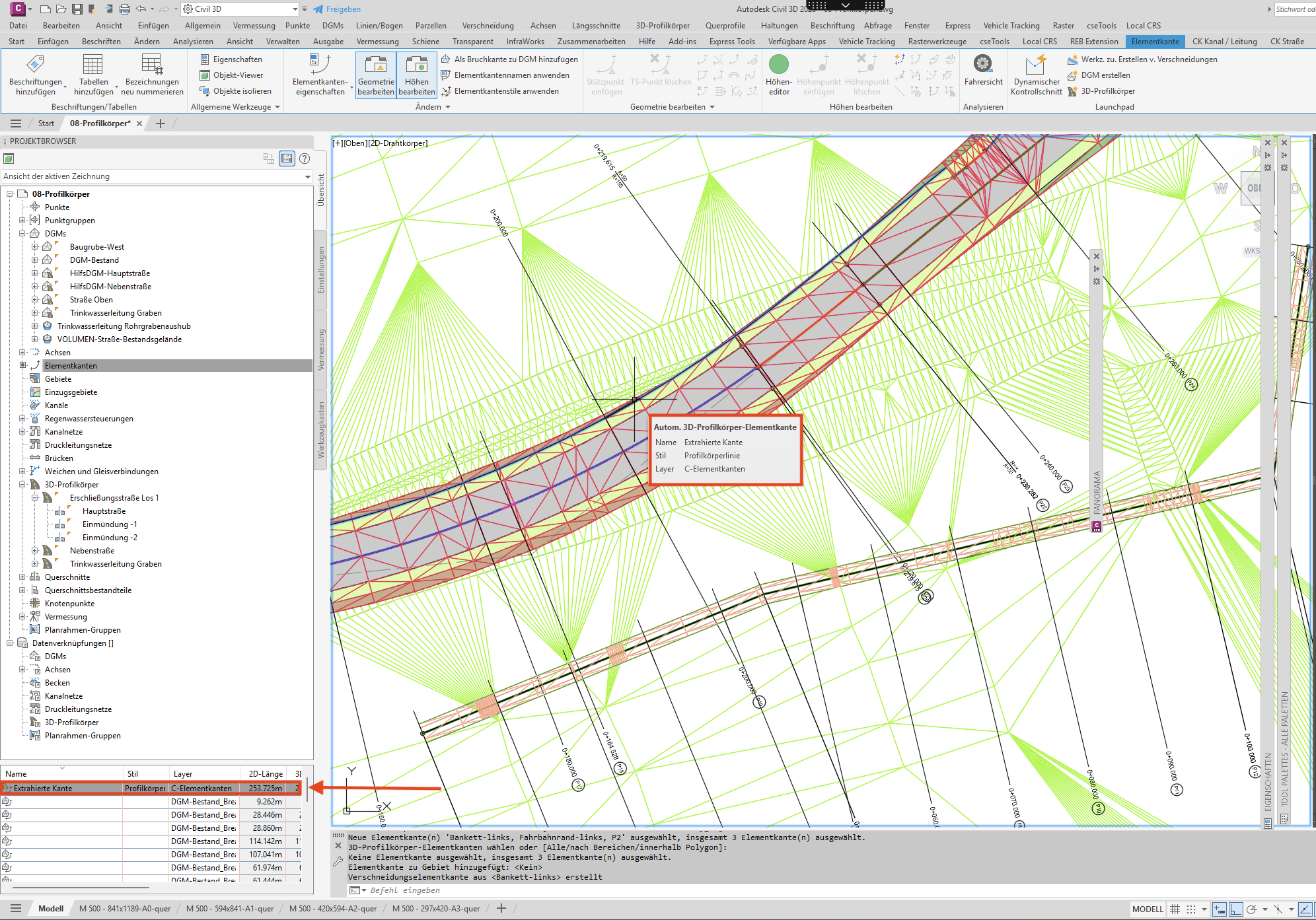1316x920 pixels.
Task: Toggle the Projektbrowser item preview button
Action: point(287,159)
